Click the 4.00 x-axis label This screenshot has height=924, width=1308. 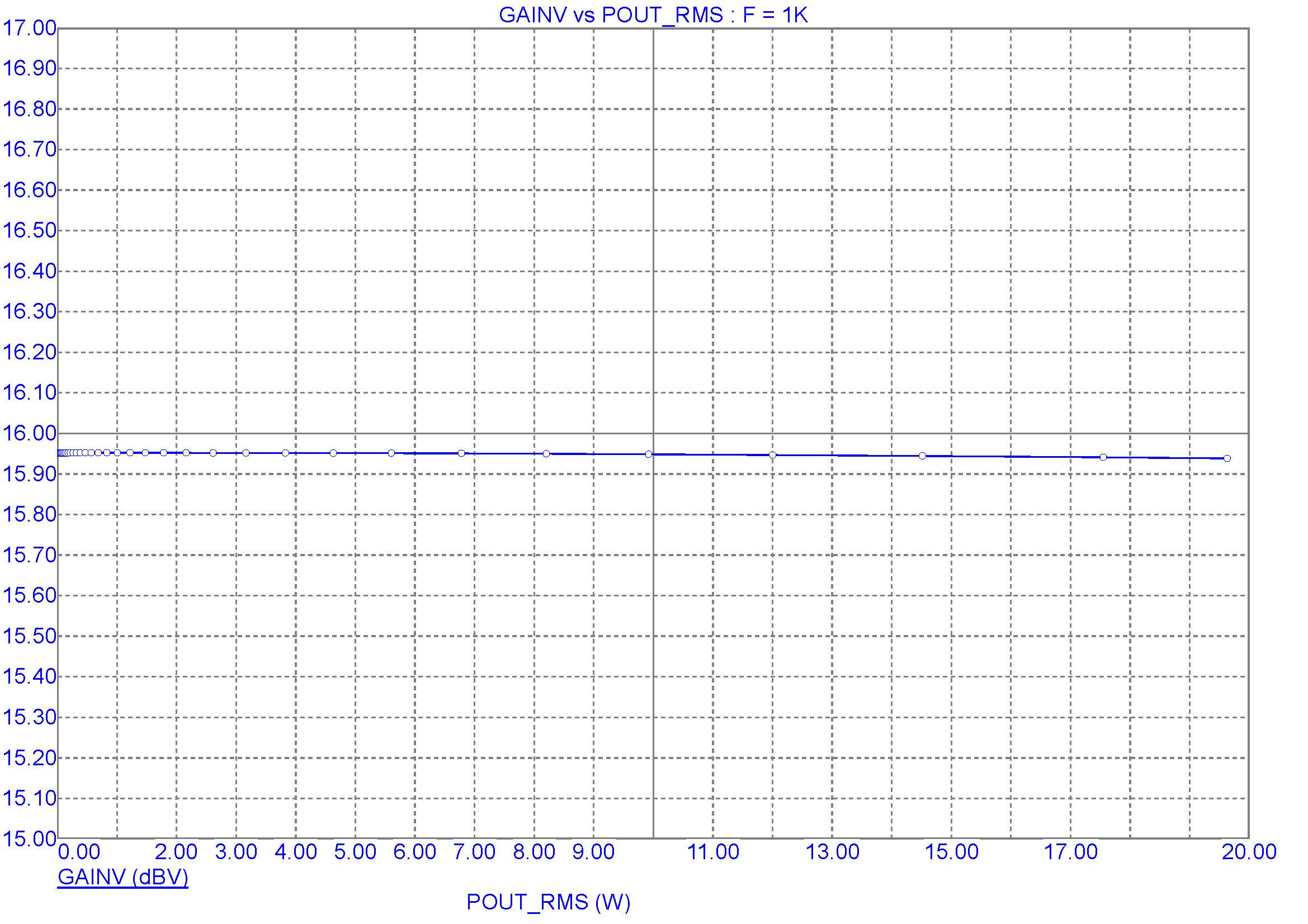click(x=296, y=852)
